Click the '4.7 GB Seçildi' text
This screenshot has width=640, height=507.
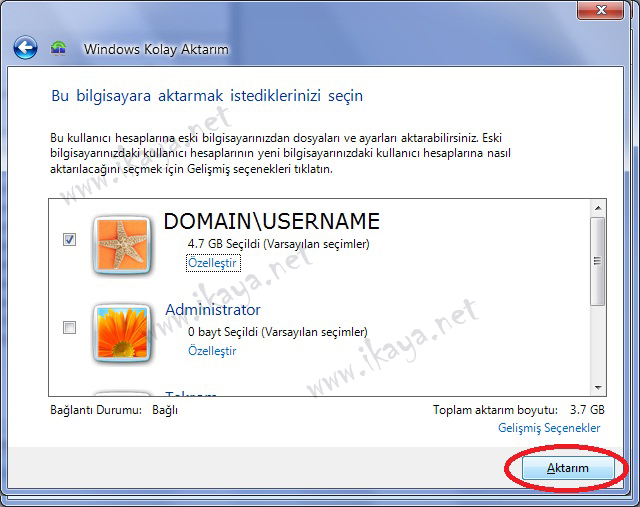[x=224, y=244]
